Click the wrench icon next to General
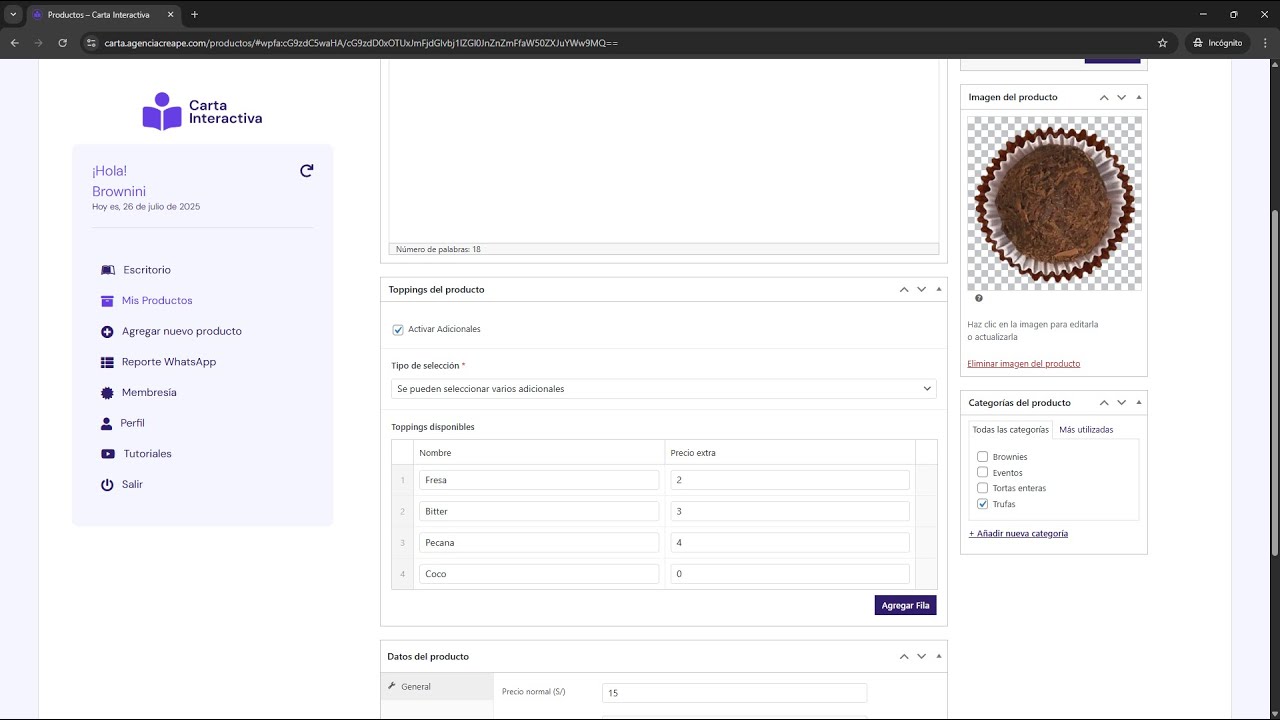The width and height of the screenshot is (1280, 720). pos(392,686)
